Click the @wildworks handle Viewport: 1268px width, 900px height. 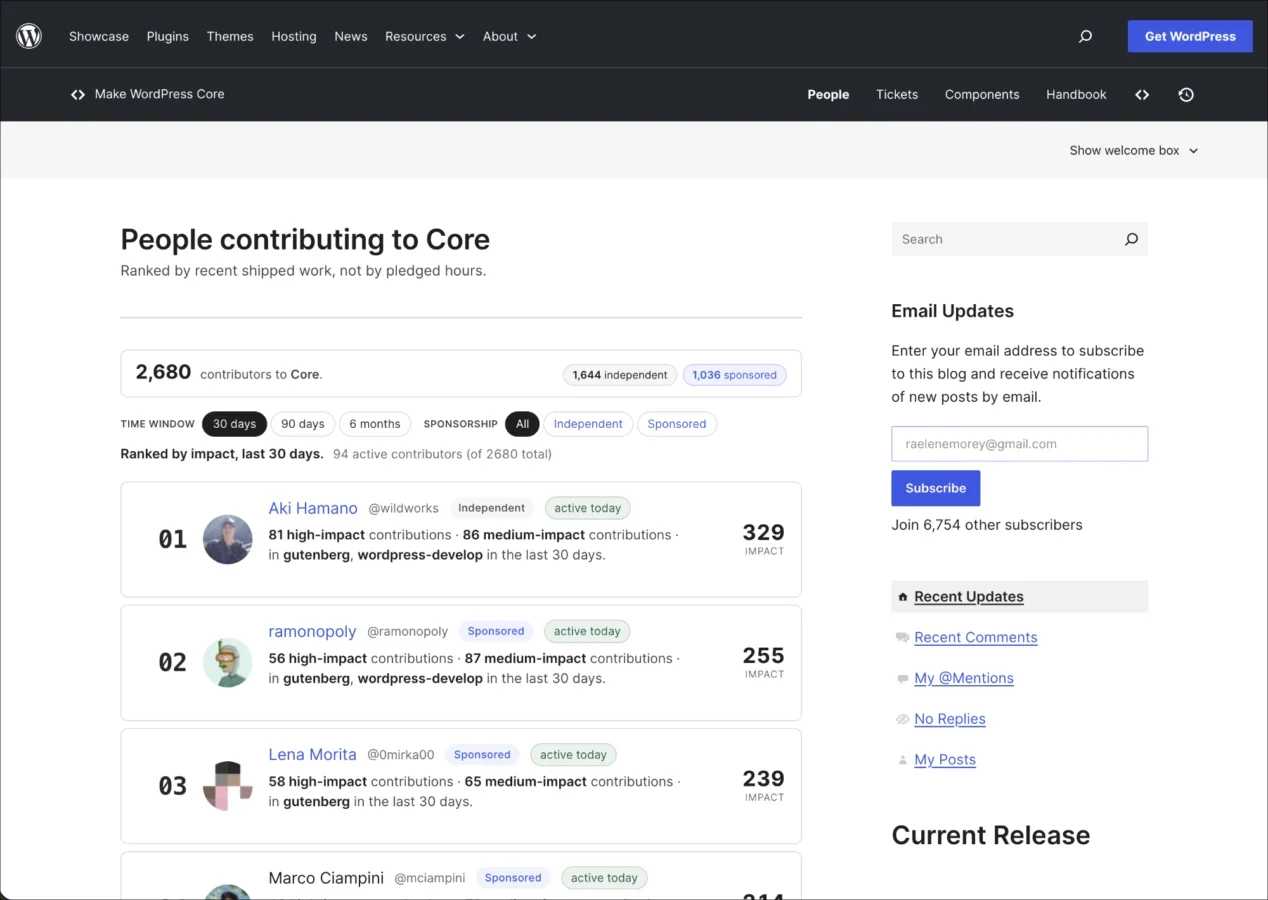point(405,509)
